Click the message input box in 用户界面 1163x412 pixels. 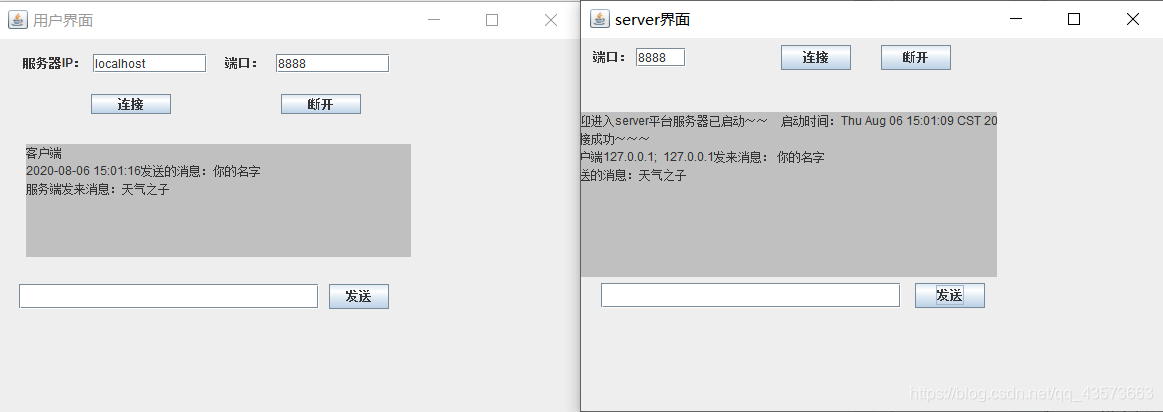pos(168,296)
